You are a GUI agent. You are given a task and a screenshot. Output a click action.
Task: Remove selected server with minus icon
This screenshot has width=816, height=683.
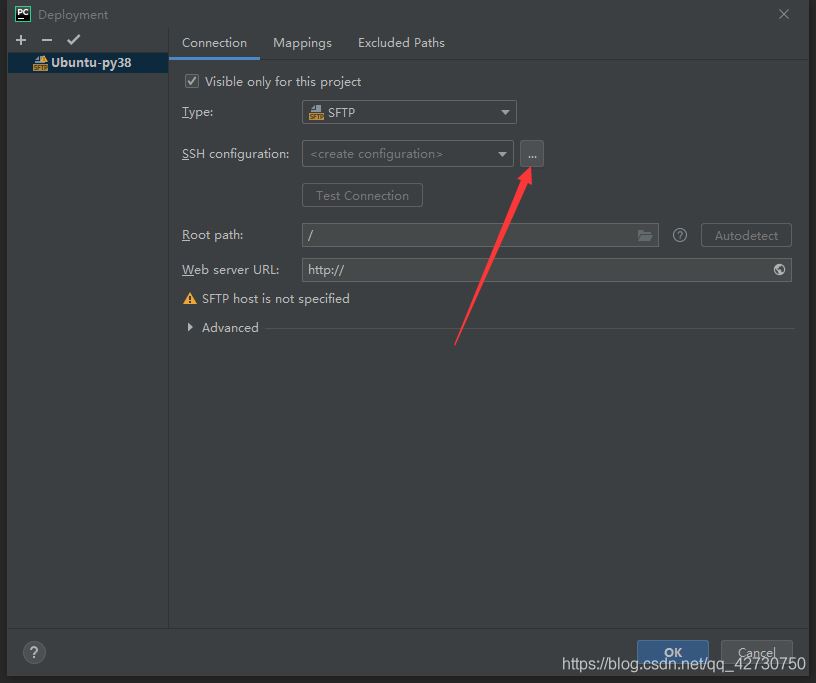[x=47, y=40]
